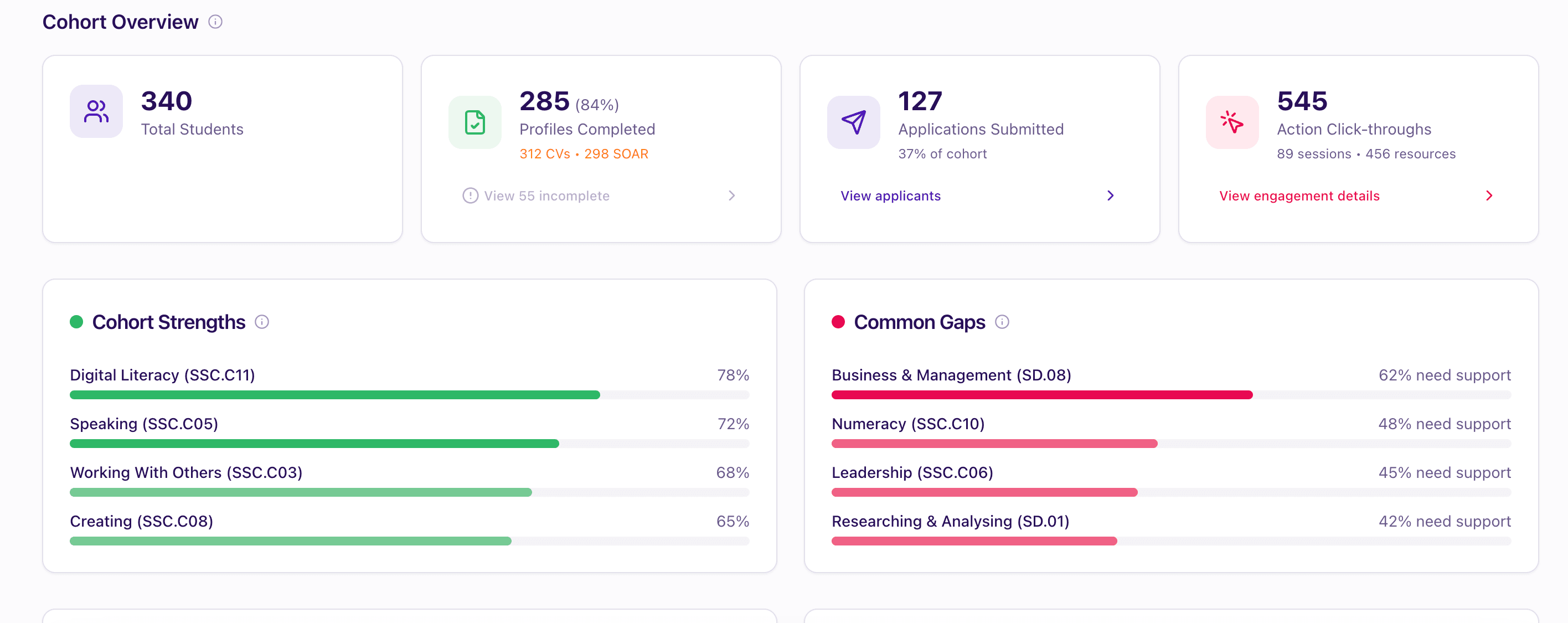This screenshot has width=1568, height=623.
Task: Click the info icon next to Common Gaps
Action: (x=1002, y=322)
